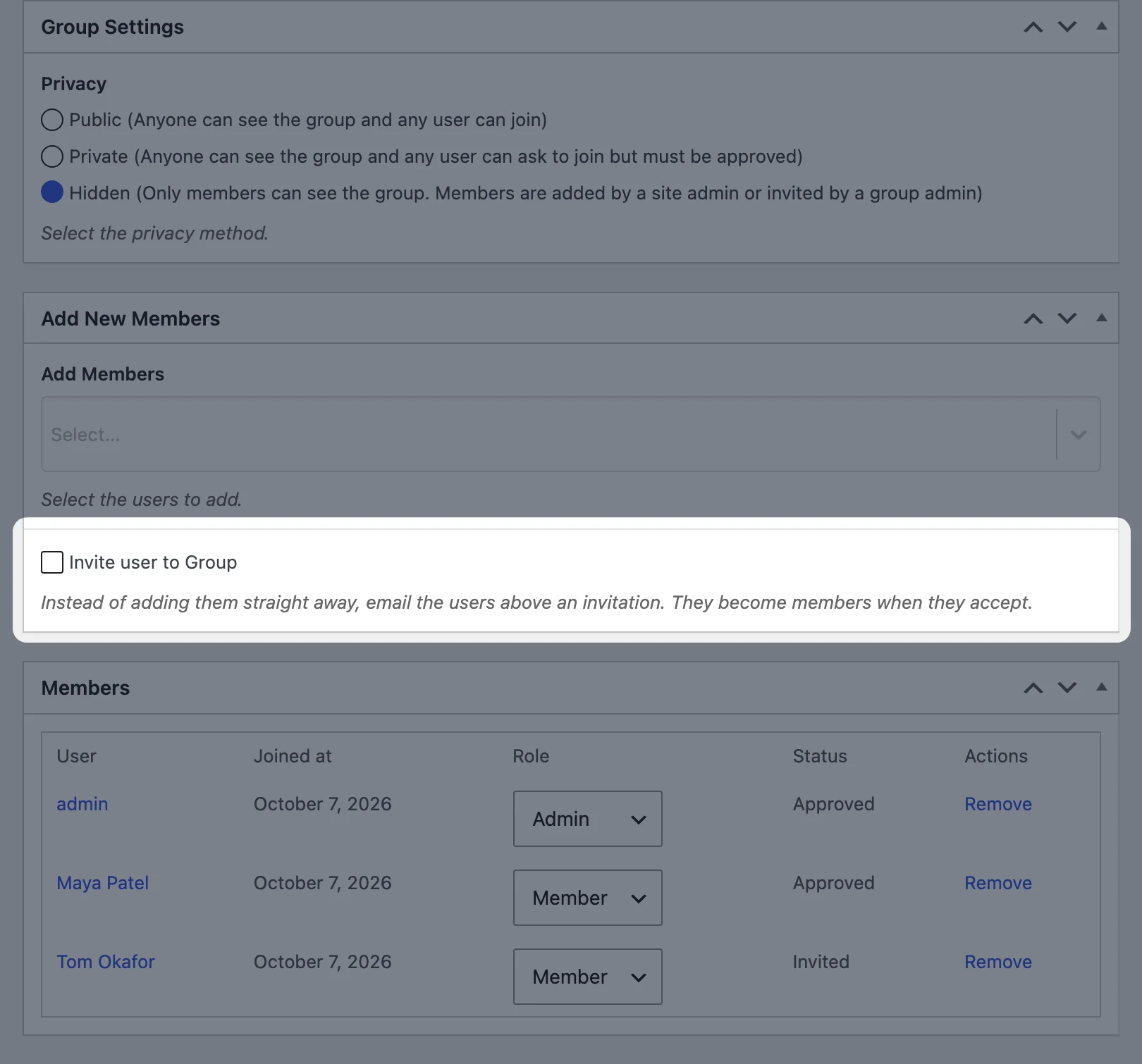Expand the Add Members dropdown arrow
The width and height of the screenshot is (1142, 1064).
[1079, 434]
